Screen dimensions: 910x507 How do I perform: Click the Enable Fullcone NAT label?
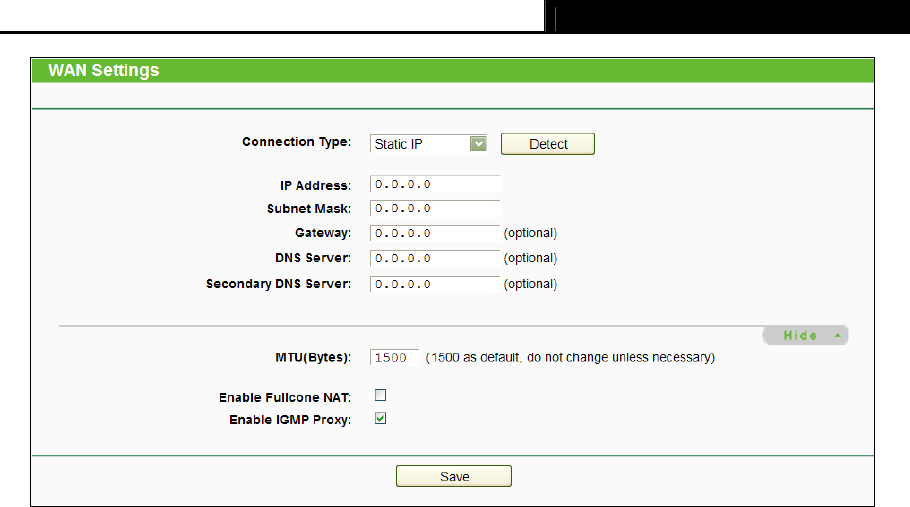pyautogui.click(x=285, y=397)
